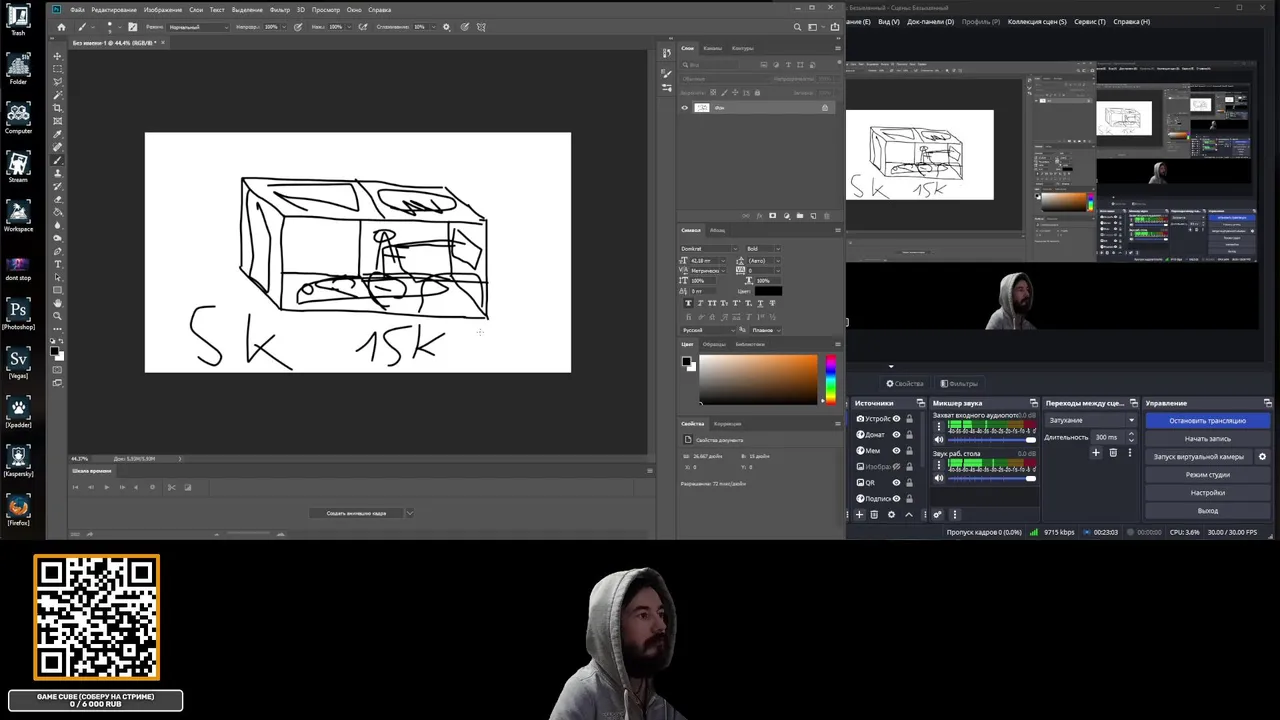Screen dimensions: 1280x720
Task: Hide the Мем source in OBS
Action: click(896, 451)
